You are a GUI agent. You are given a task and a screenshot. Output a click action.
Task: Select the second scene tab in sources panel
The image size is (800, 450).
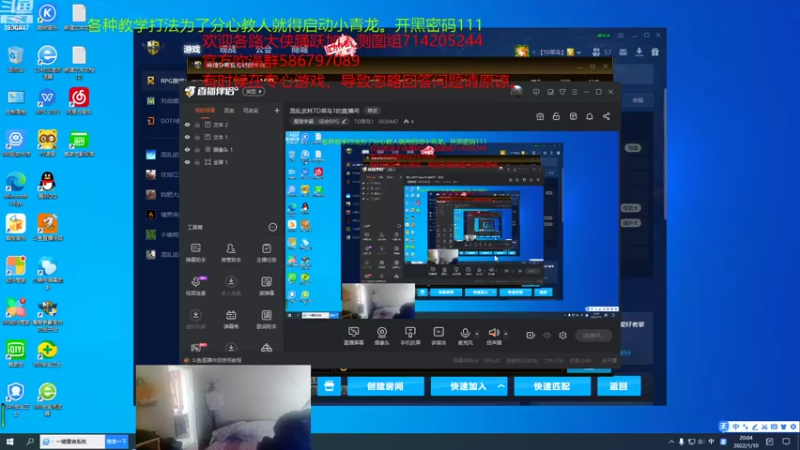[229, 110]
